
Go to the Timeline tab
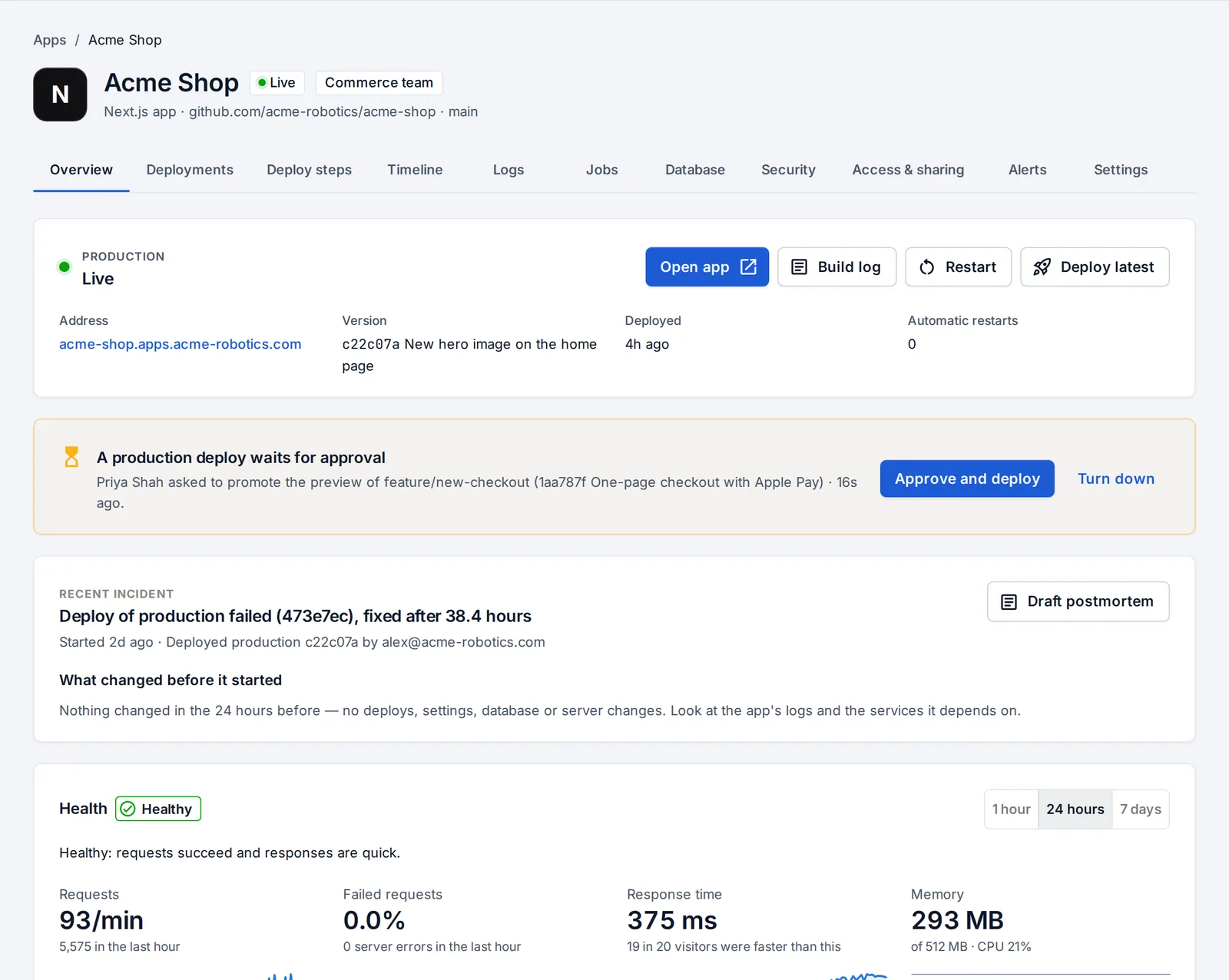415,170
